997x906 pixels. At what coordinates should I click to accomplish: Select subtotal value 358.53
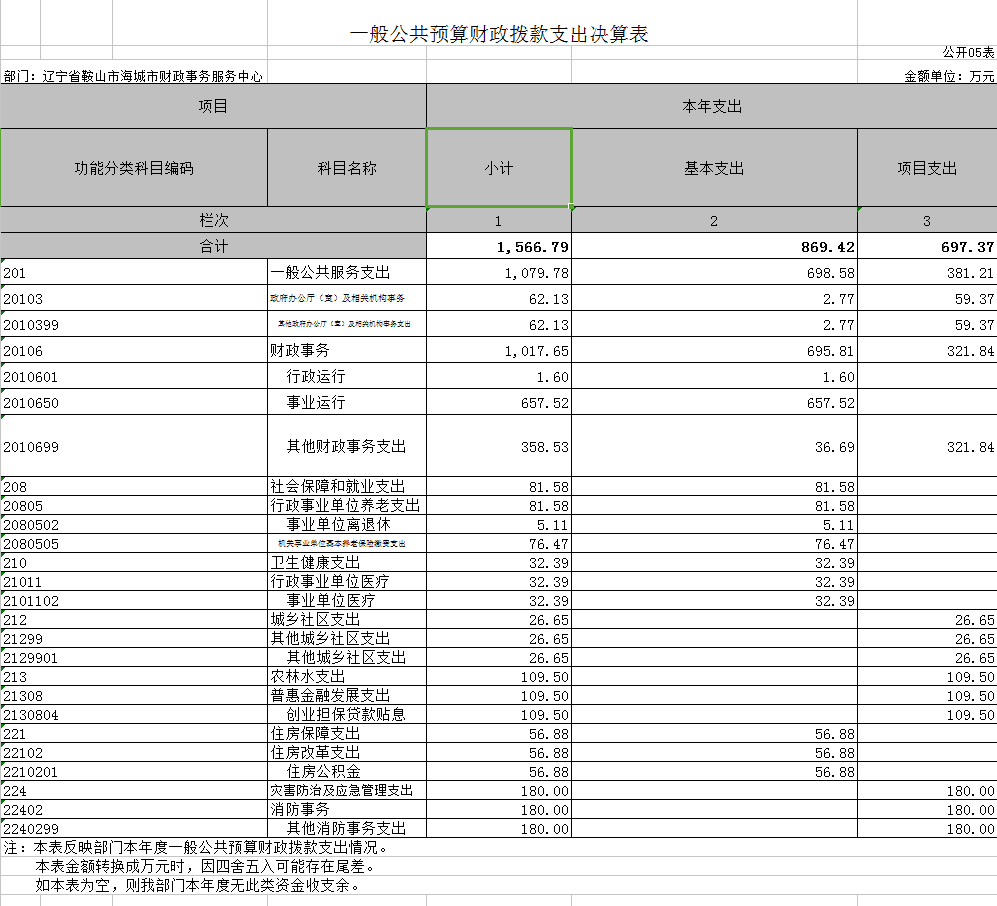pyautogui.click(x=499, y=446)
